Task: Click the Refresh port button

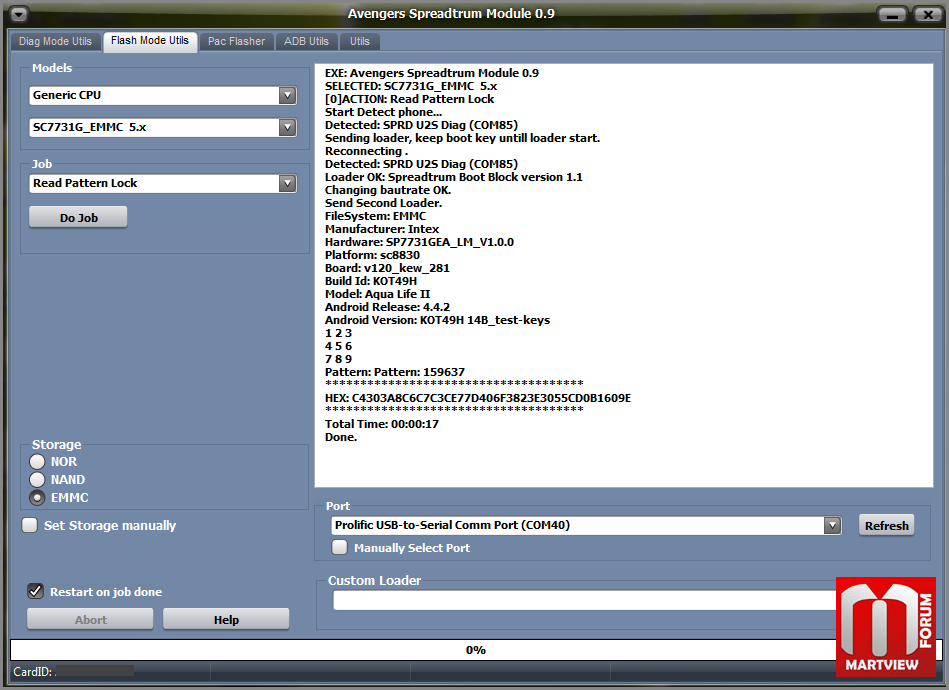Action: [x=887, y=525]
